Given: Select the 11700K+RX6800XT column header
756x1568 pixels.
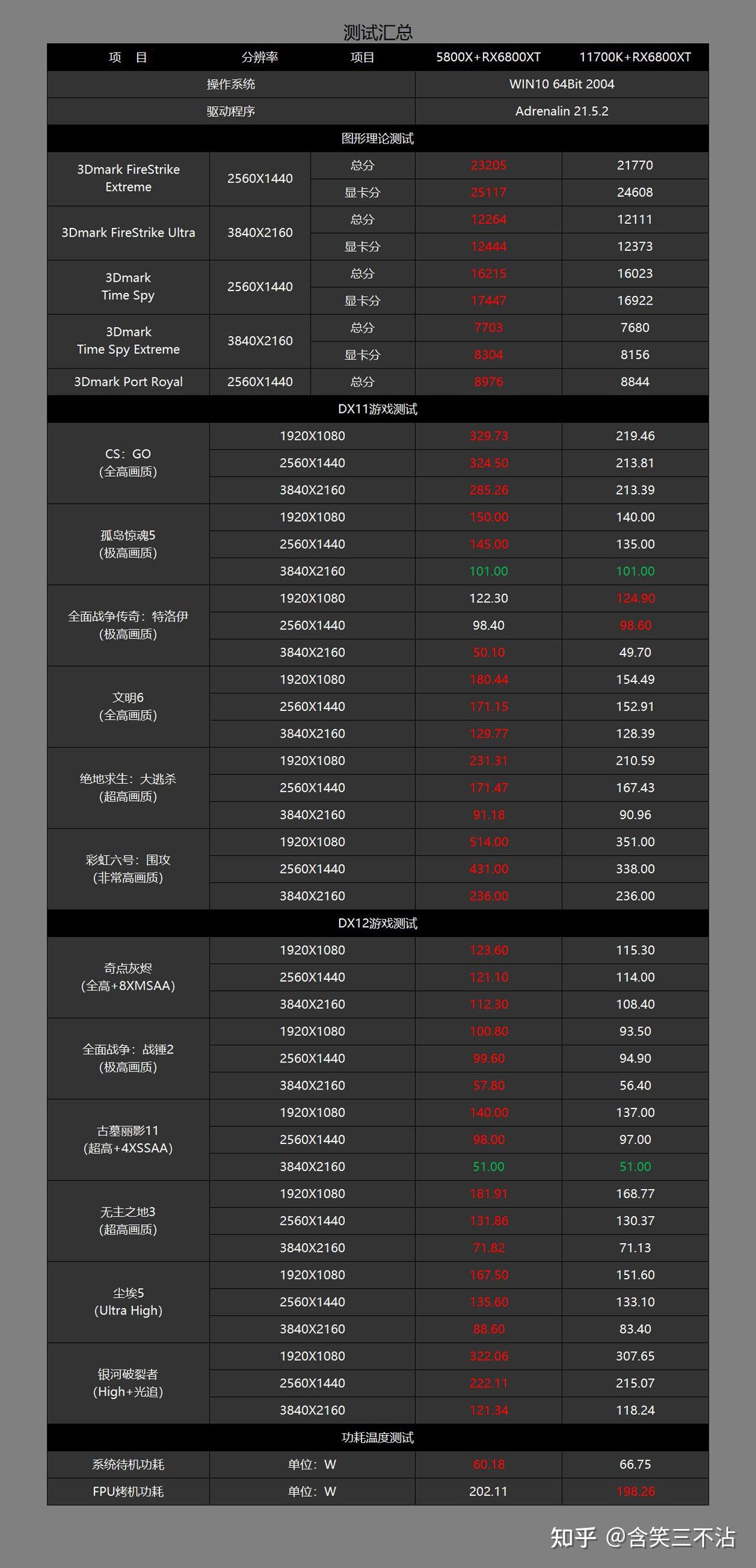Looking at the screenshot, I should point(635,57).
